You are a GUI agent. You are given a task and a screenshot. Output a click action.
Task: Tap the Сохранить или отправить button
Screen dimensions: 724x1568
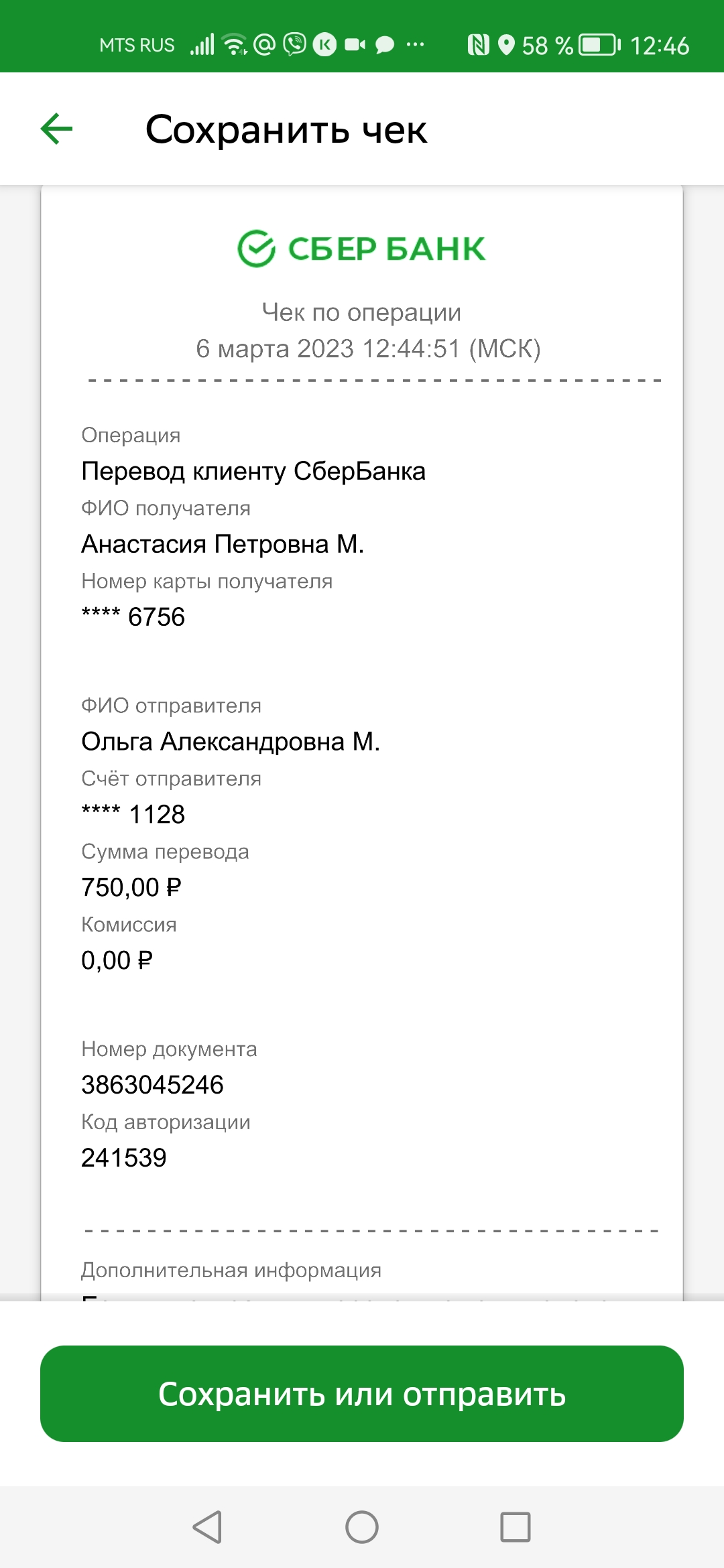tap(362, 1394)
